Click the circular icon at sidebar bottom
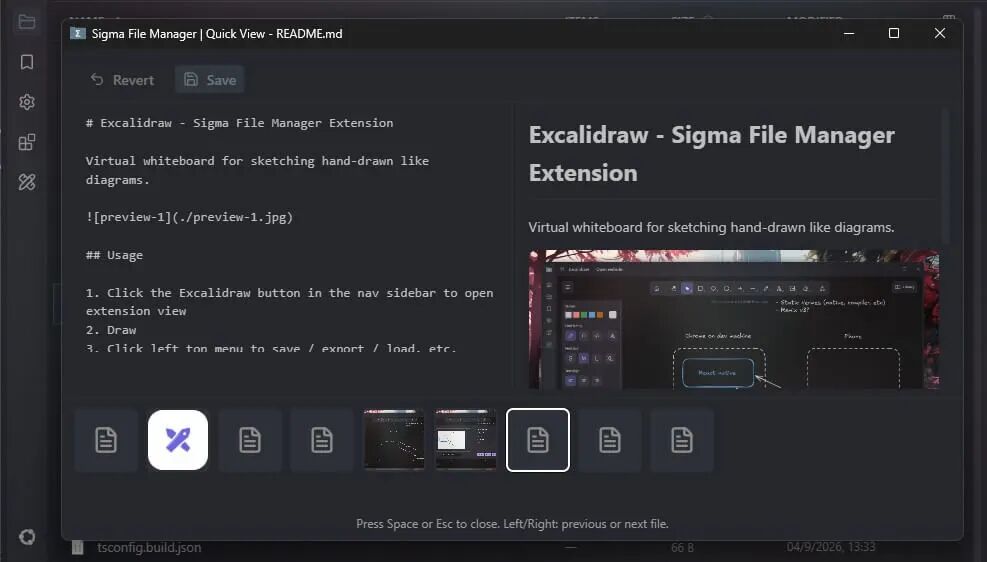987x562 pixels. 26,537
